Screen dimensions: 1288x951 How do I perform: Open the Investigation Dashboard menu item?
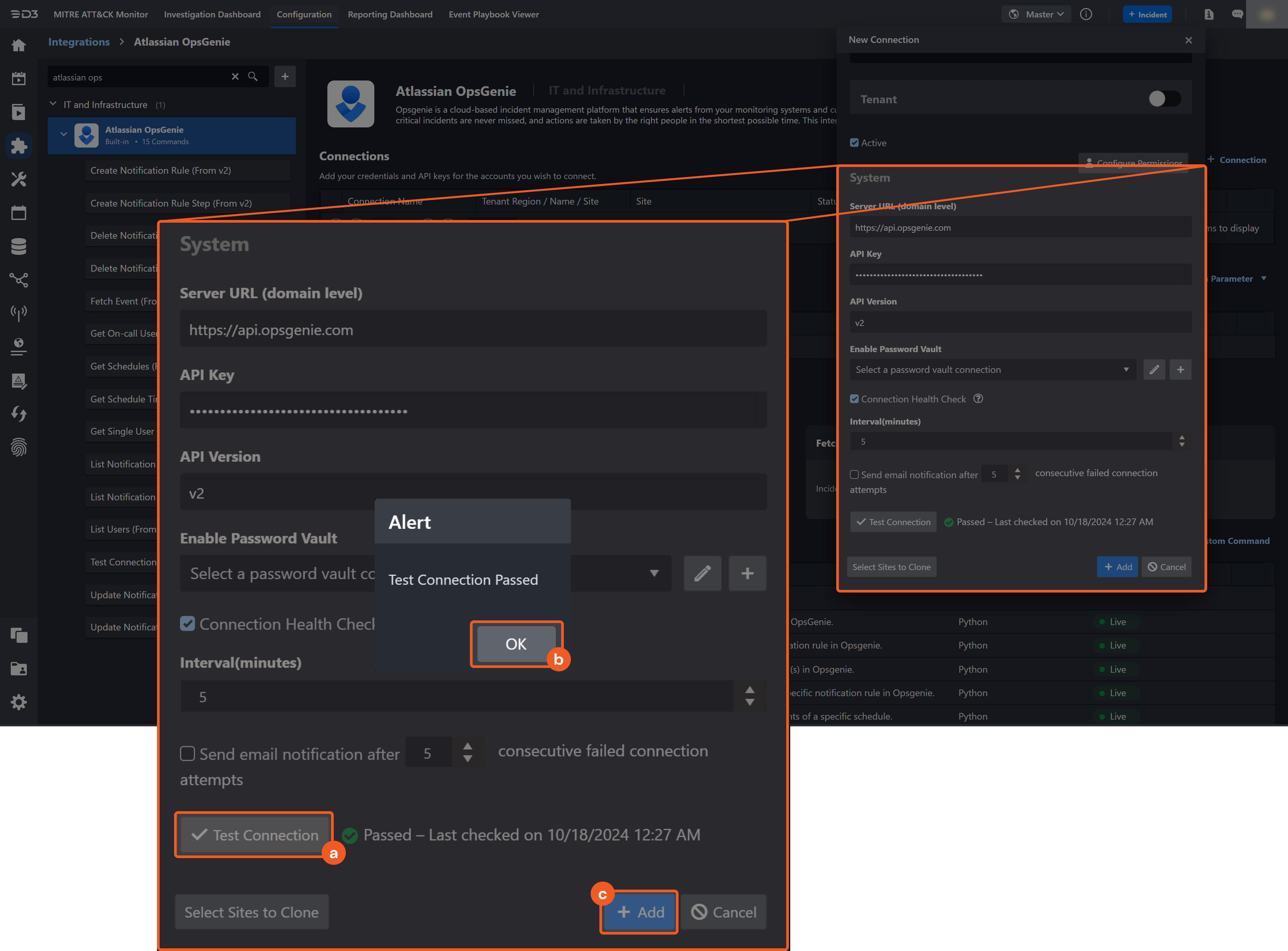click(212, 14)
